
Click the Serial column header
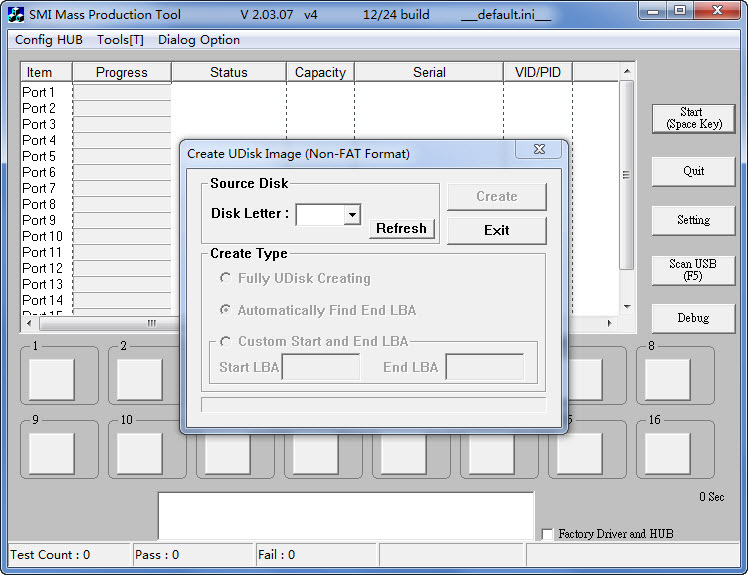tap(429, 73)
